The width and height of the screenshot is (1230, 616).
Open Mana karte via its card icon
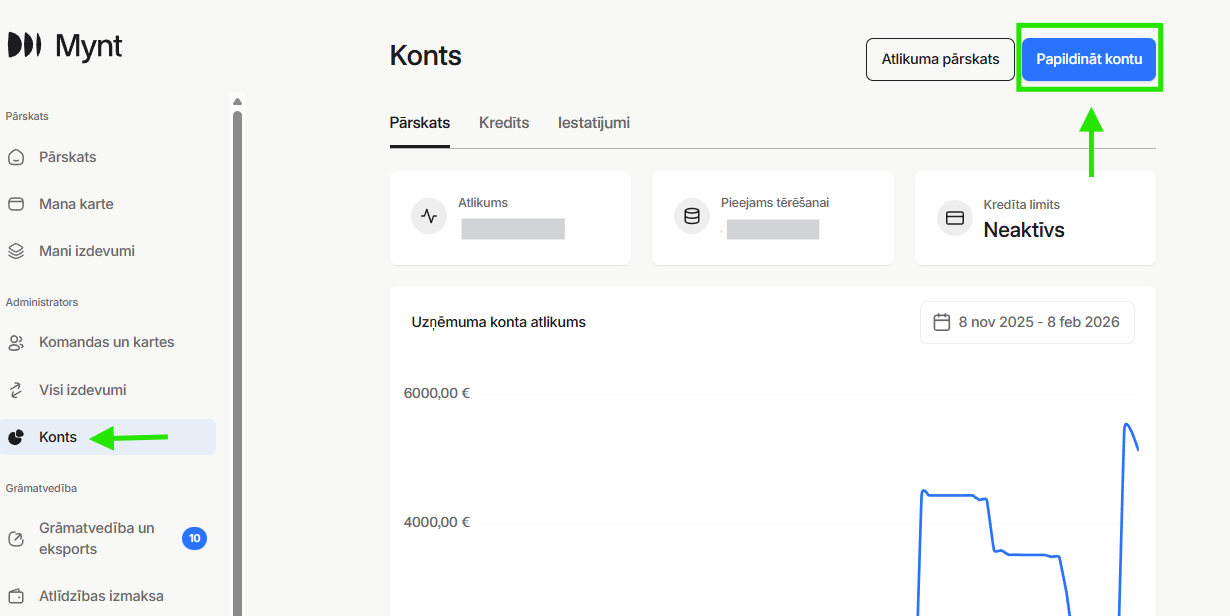tap(17, 203)
